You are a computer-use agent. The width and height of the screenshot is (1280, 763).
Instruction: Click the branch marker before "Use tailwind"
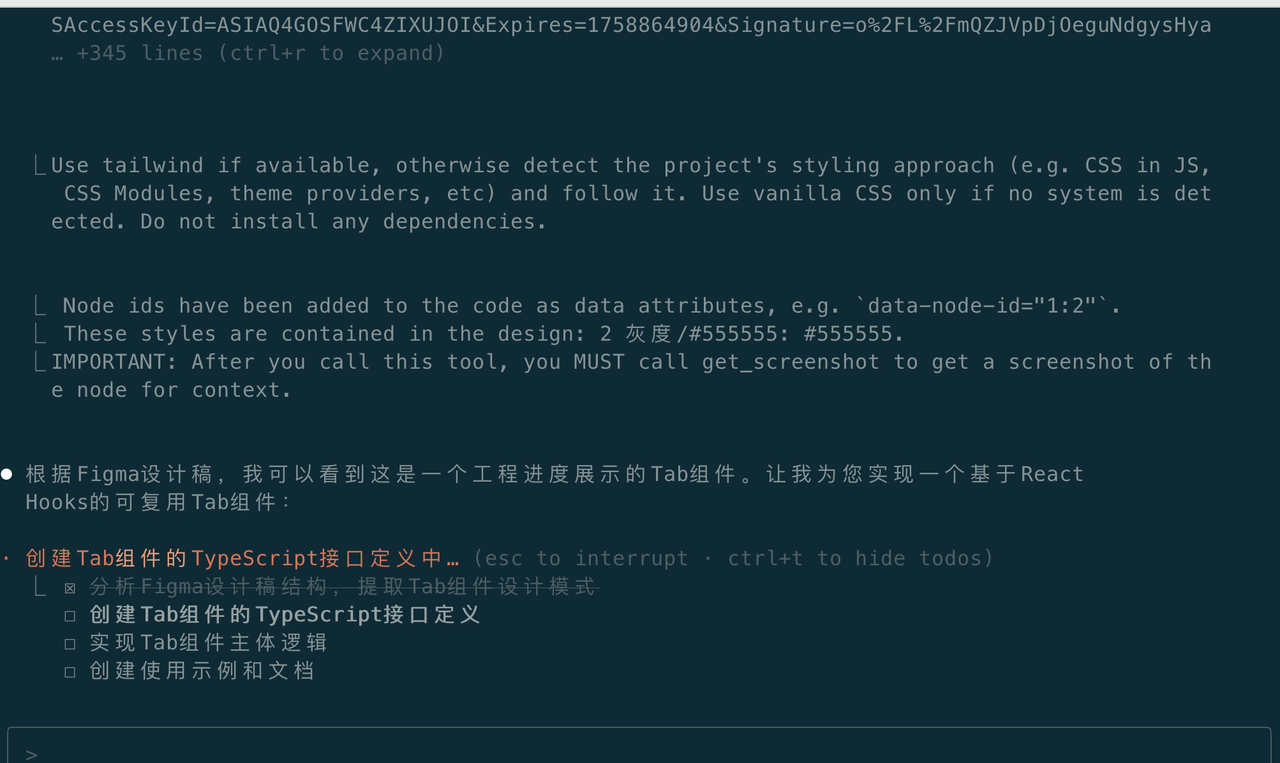[x=40, y=166]
